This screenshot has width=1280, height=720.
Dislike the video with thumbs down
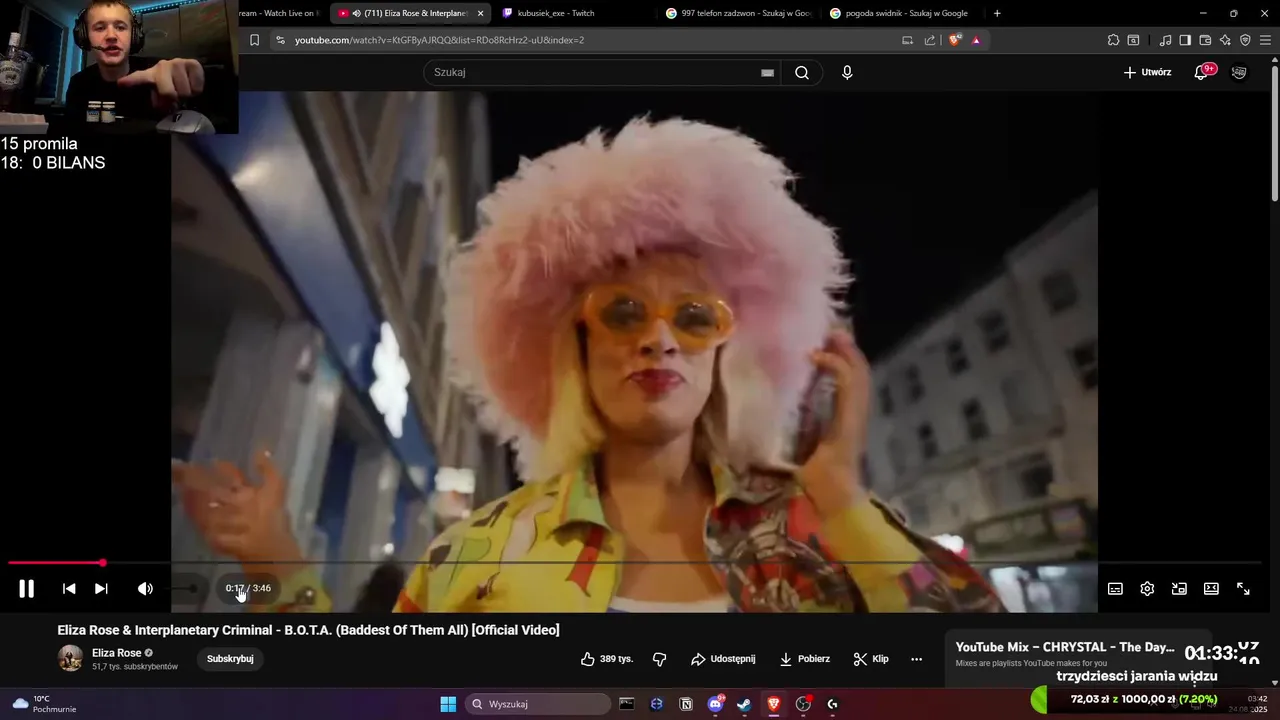pyautogui.click(x=659, y=659)
